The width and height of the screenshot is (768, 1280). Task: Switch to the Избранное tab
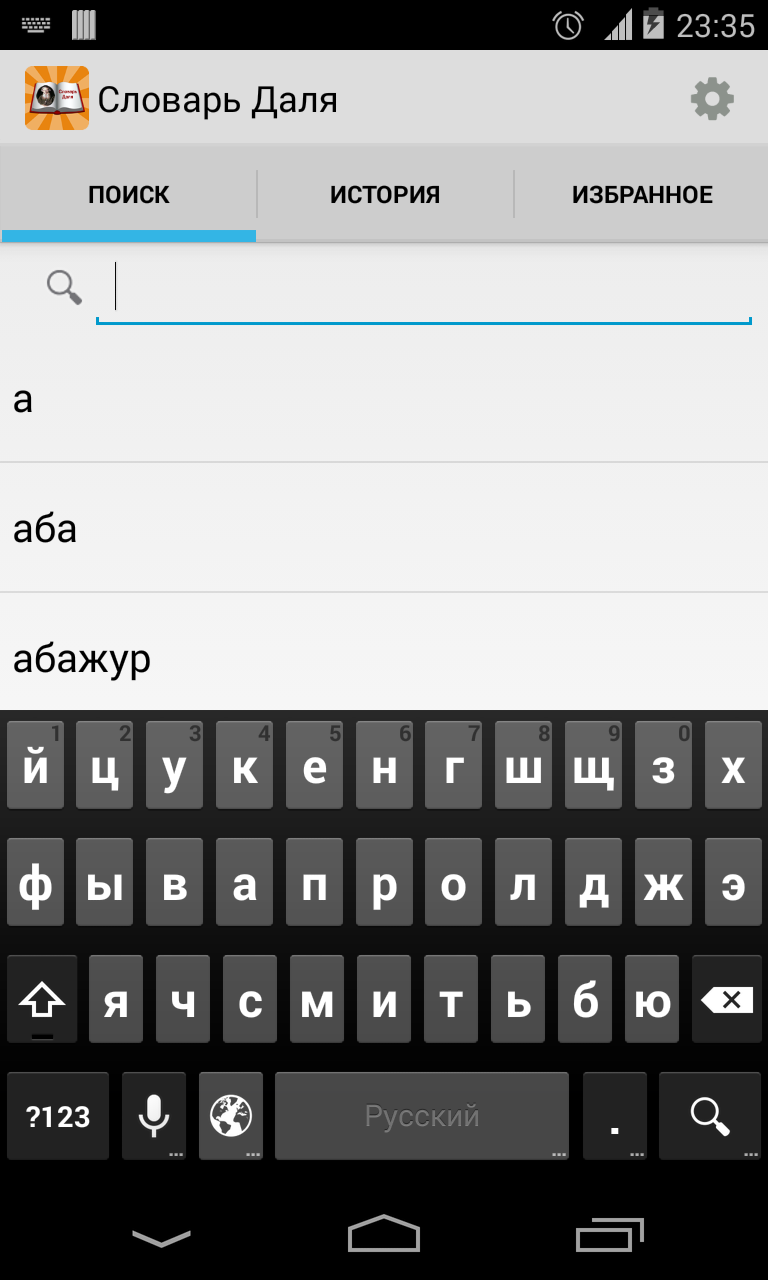coord(642,194)
